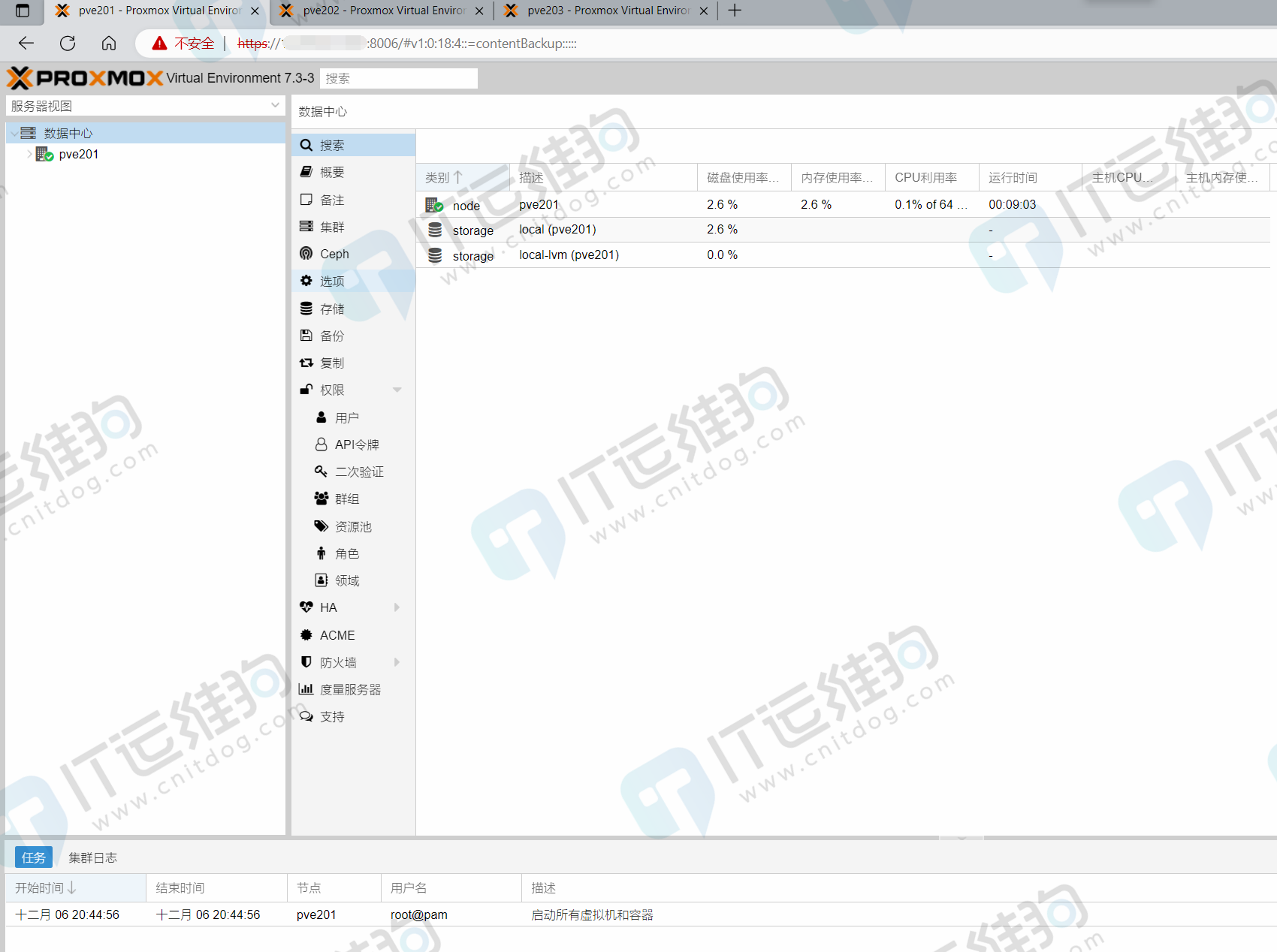This screenshot has height=952, width=1277.
Task: Select the 二次验证 key icon
Action: (321, 471)
